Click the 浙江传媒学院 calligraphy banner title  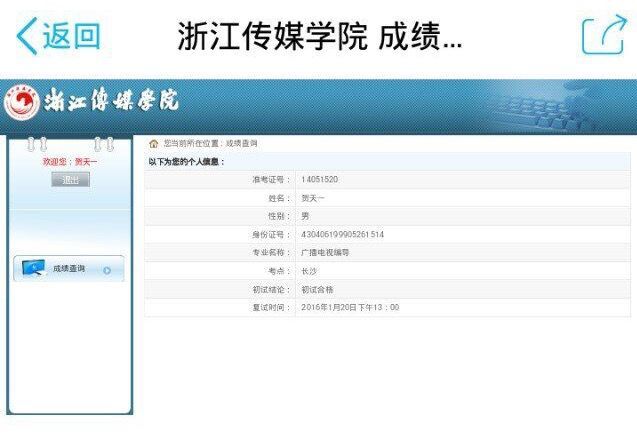click(x=108, y=102)
